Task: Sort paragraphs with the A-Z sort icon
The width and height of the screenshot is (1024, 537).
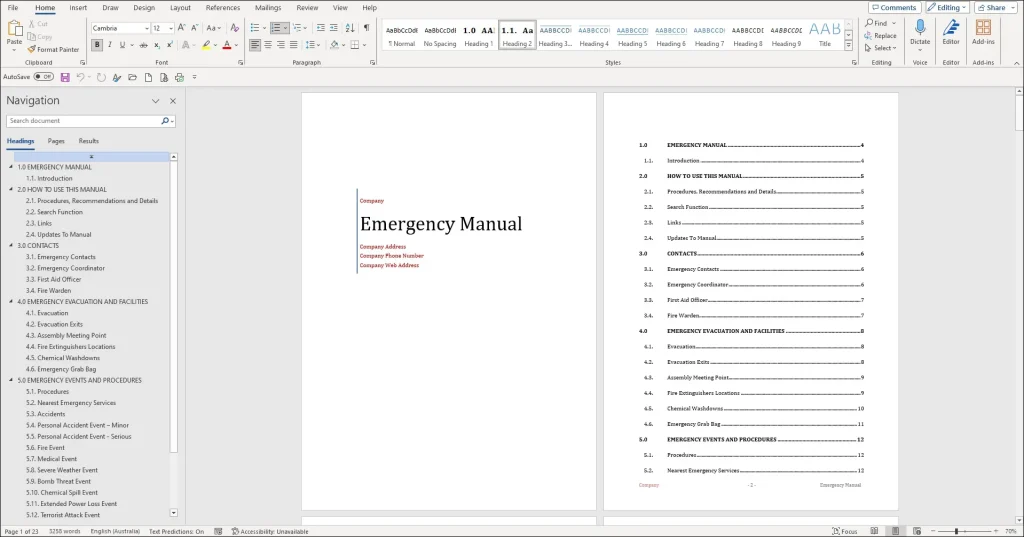Action: (x=350, y=28)
